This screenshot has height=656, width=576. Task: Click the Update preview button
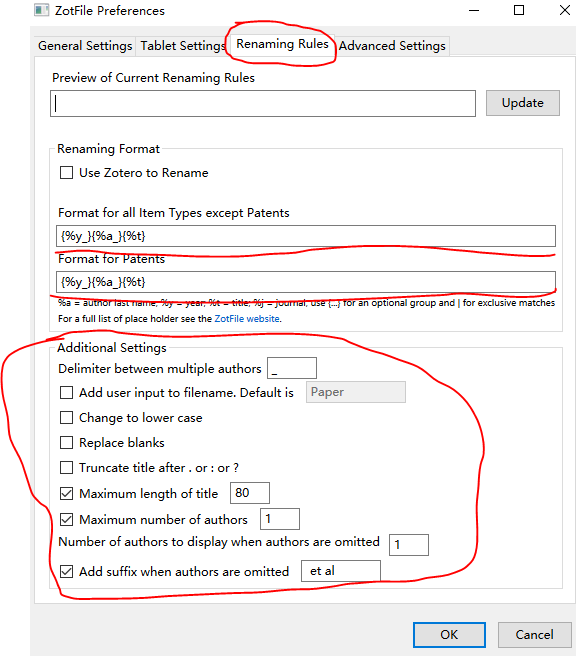522,103
